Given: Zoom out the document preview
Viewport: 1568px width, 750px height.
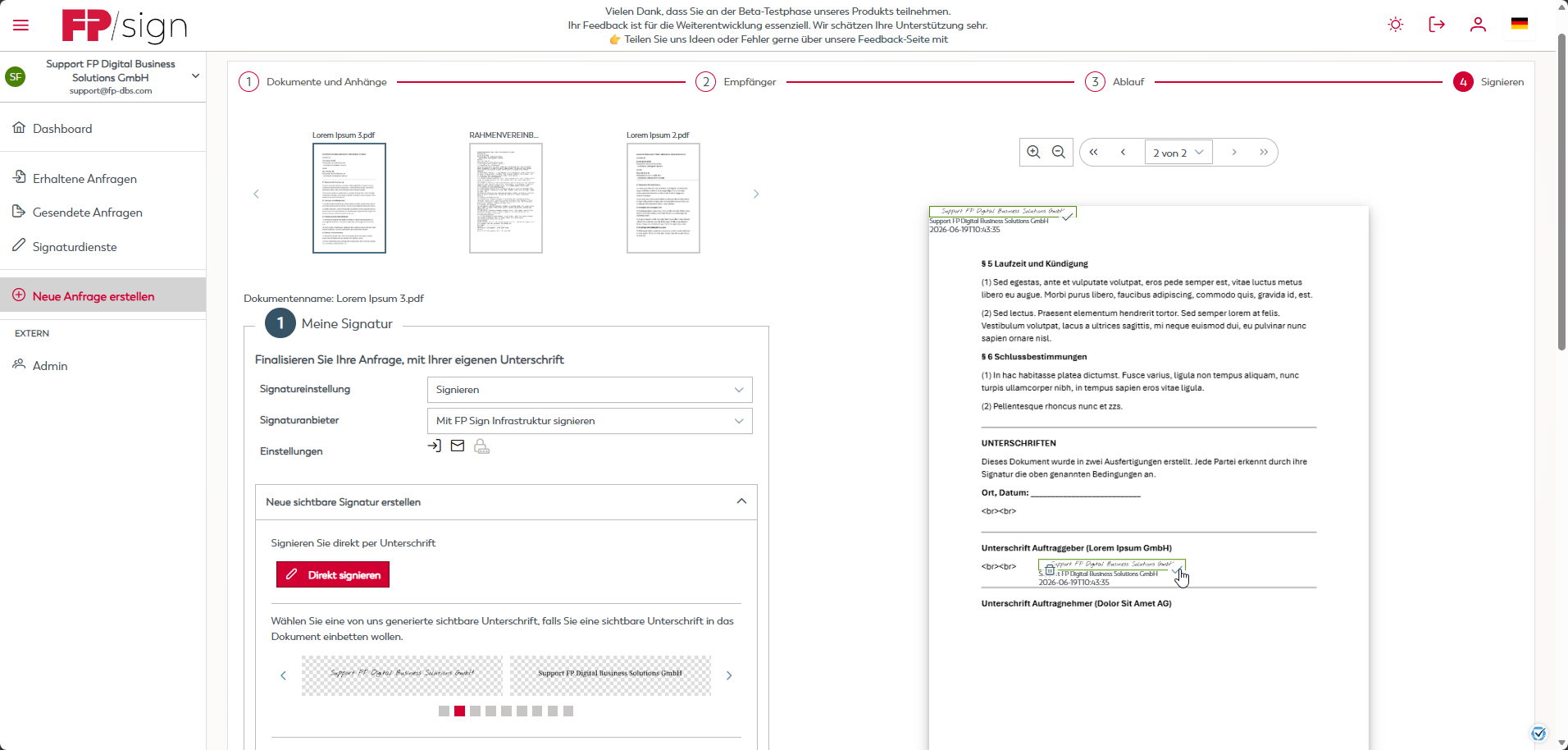Looking at the screenshot, I should coord(1059,152).
